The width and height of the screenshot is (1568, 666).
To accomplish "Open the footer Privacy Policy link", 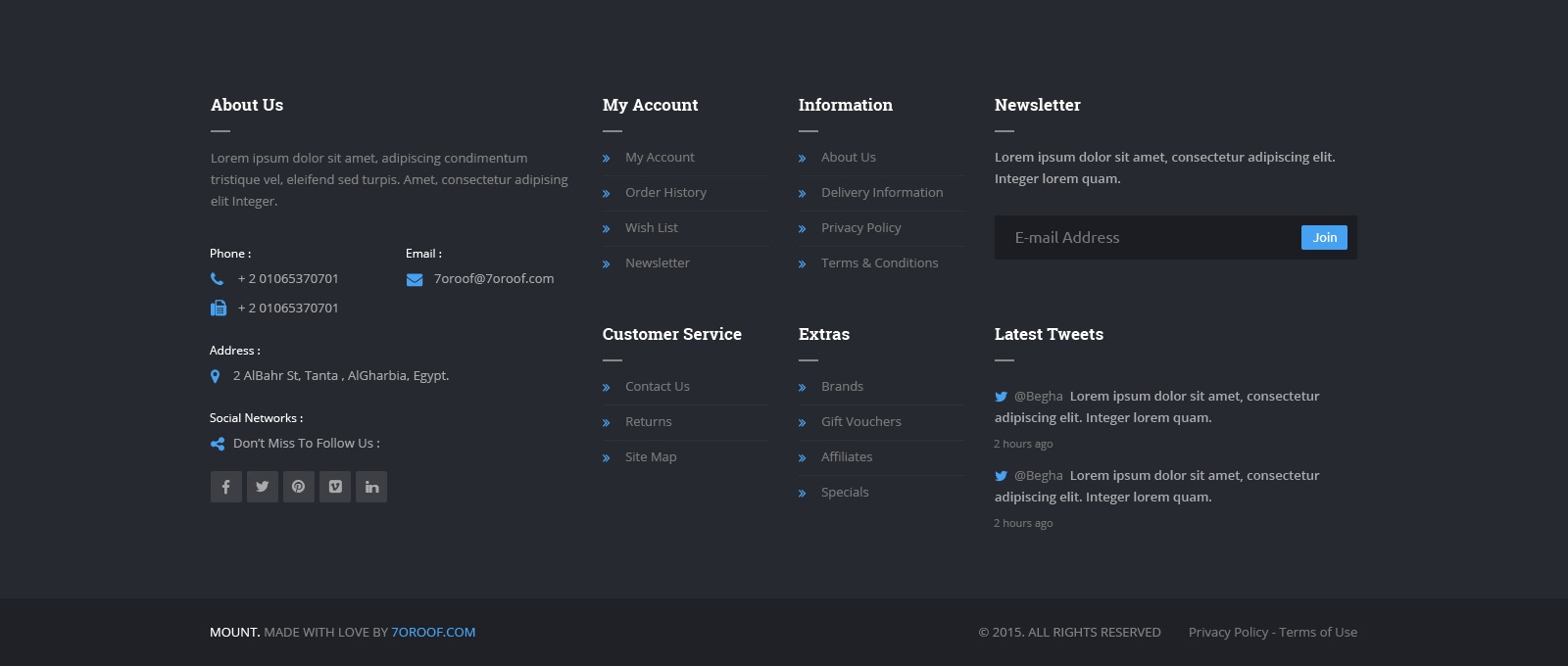I will 1228,633.
